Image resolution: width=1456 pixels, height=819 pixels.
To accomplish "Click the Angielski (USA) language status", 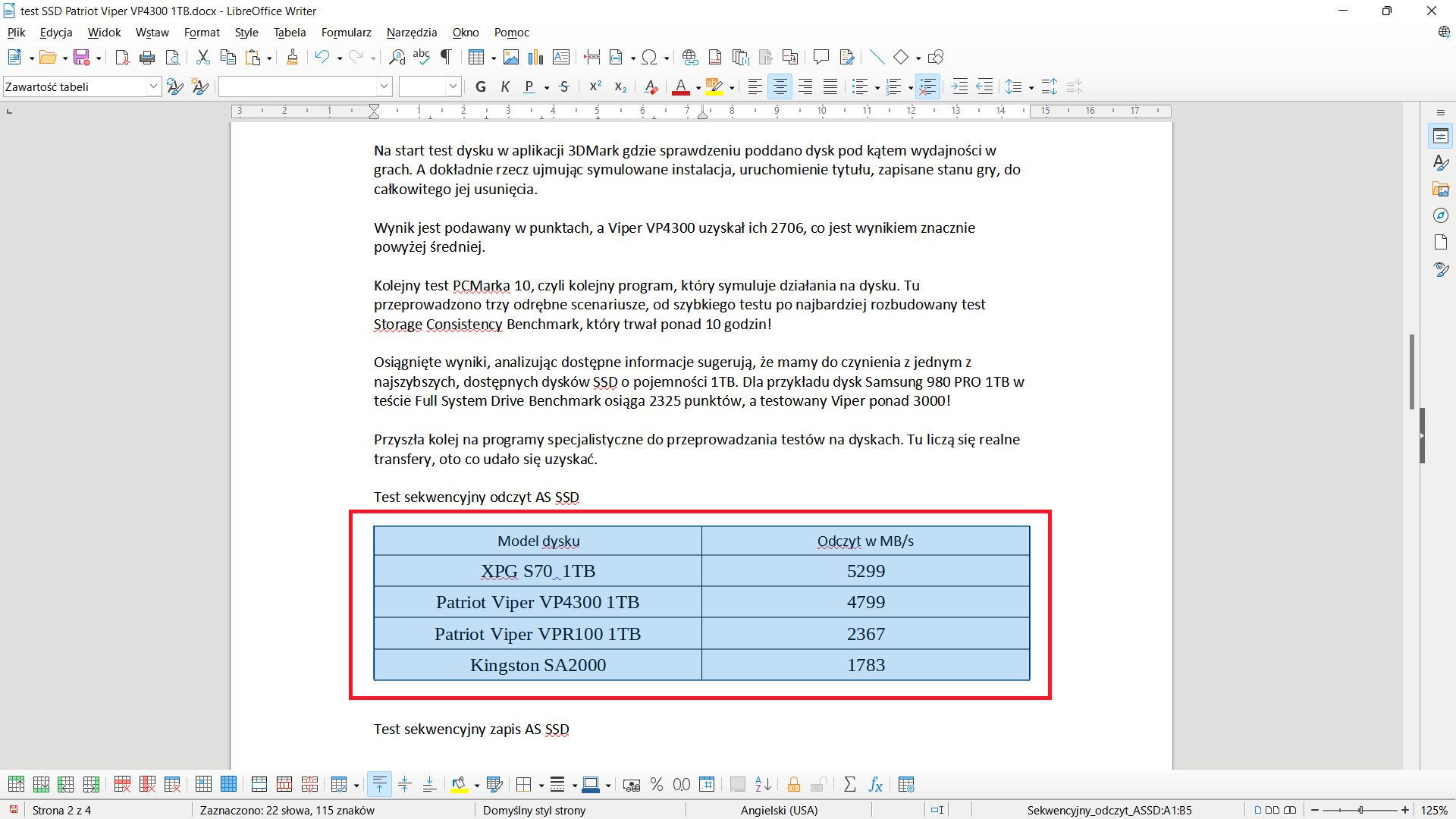I will click(779, 810).
